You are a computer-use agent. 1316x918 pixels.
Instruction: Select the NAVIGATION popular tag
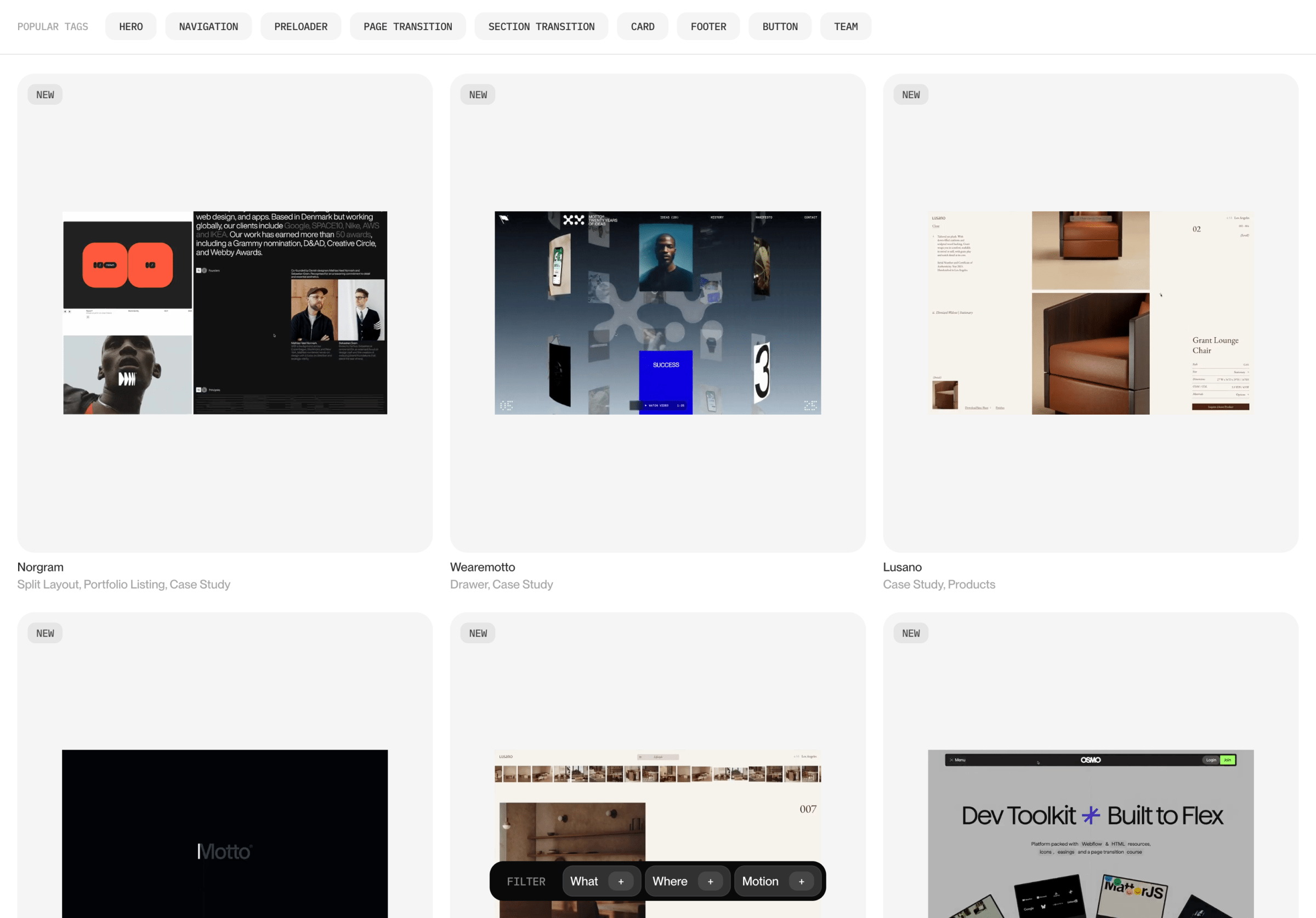(208, 26)
